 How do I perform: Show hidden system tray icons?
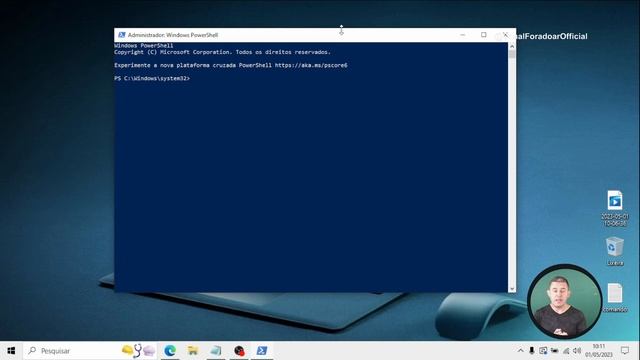tap(520, 350)
